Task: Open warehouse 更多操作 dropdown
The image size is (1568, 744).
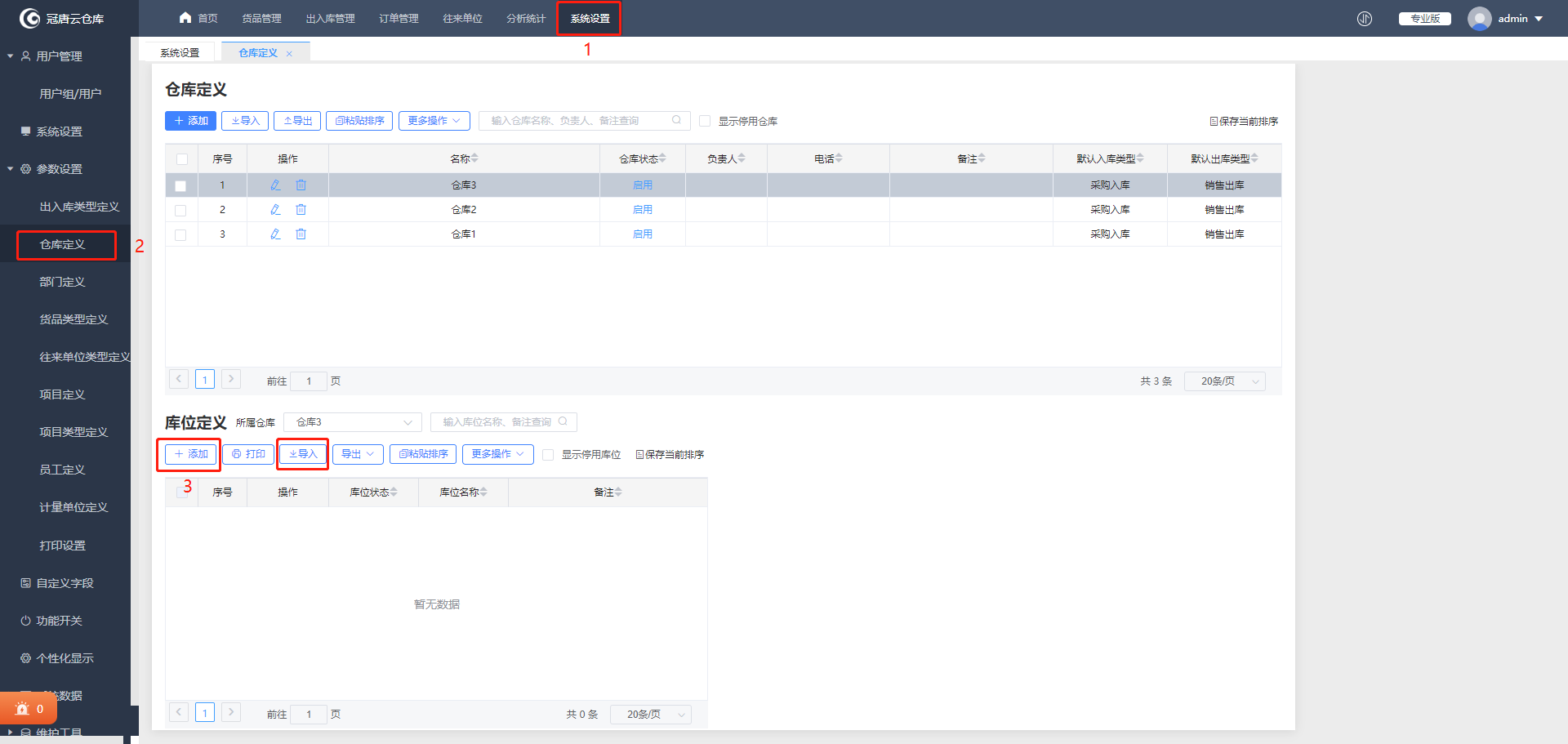Action: [x=434, y=121]
